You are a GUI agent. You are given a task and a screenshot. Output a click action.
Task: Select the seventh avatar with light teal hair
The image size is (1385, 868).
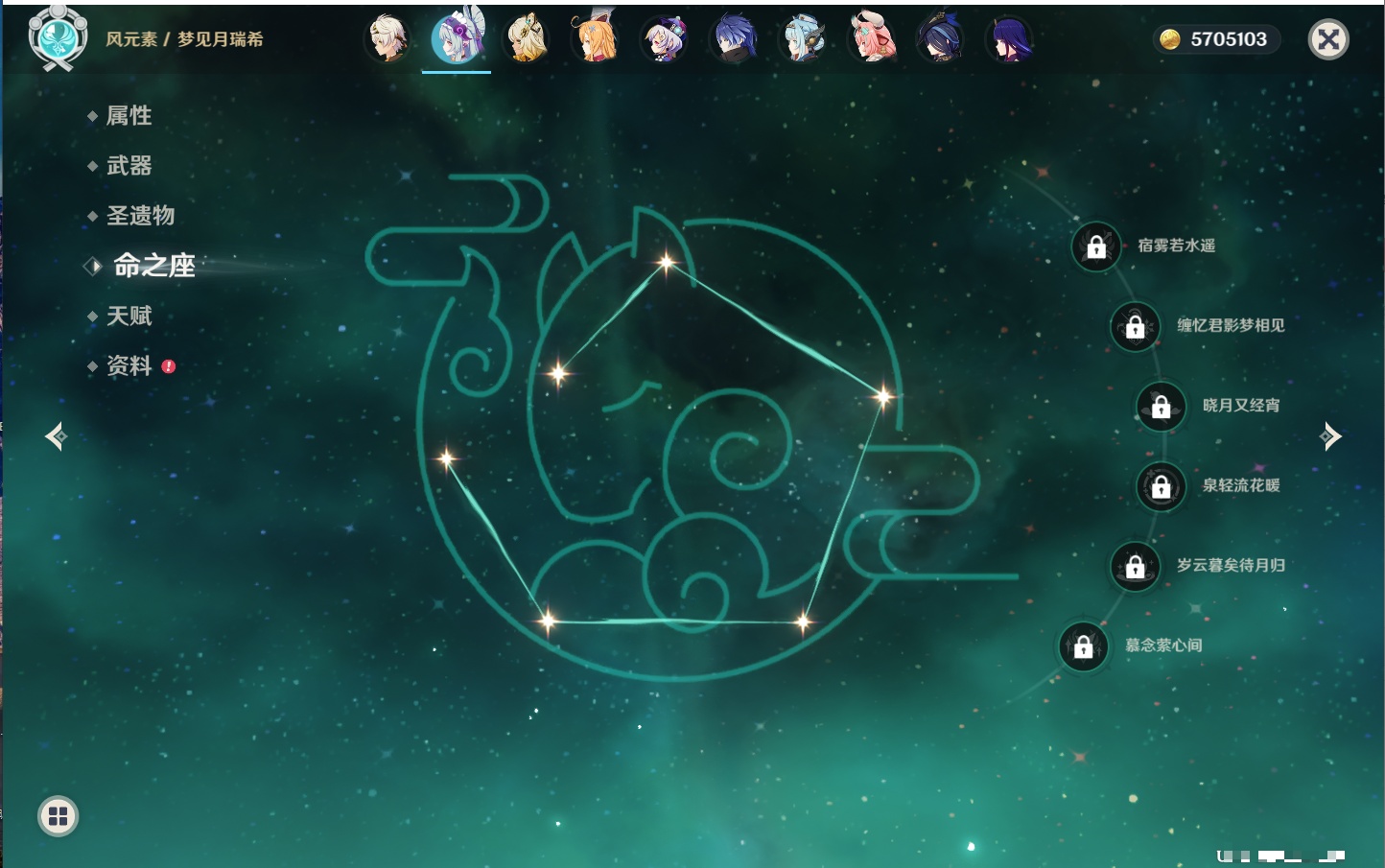click(803, 39)
